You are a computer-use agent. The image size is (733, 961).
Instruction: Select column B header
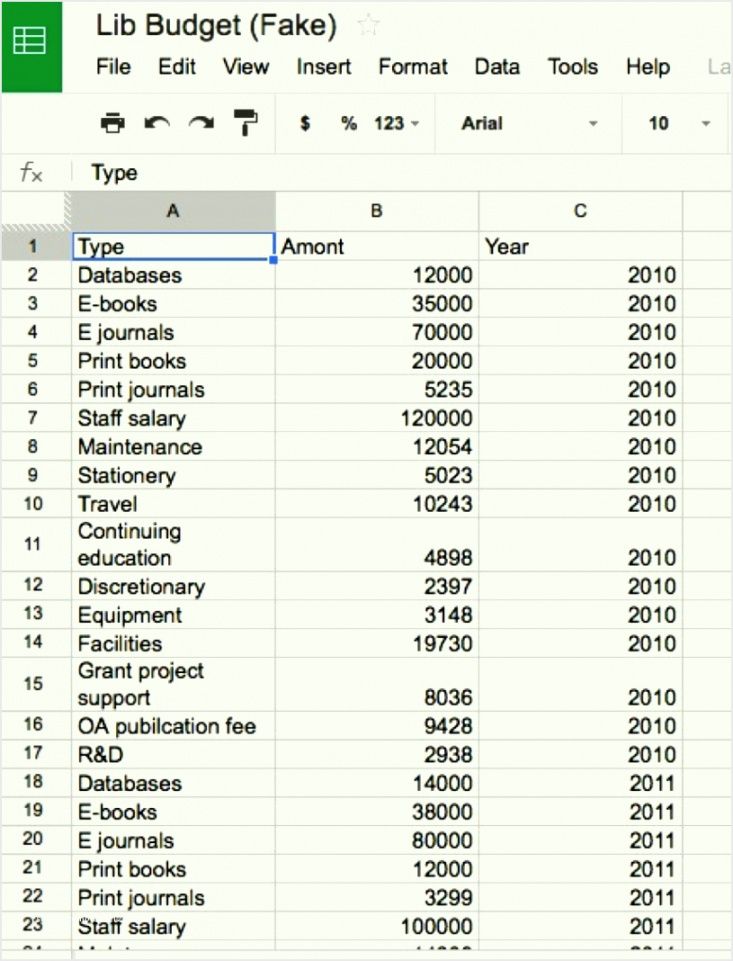point(377,211)
